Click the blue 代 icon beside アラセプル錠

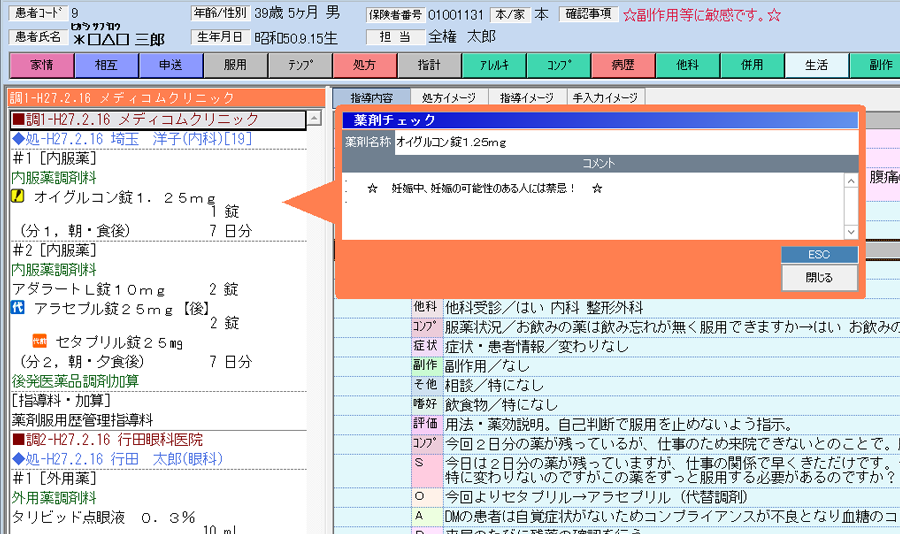18,308
